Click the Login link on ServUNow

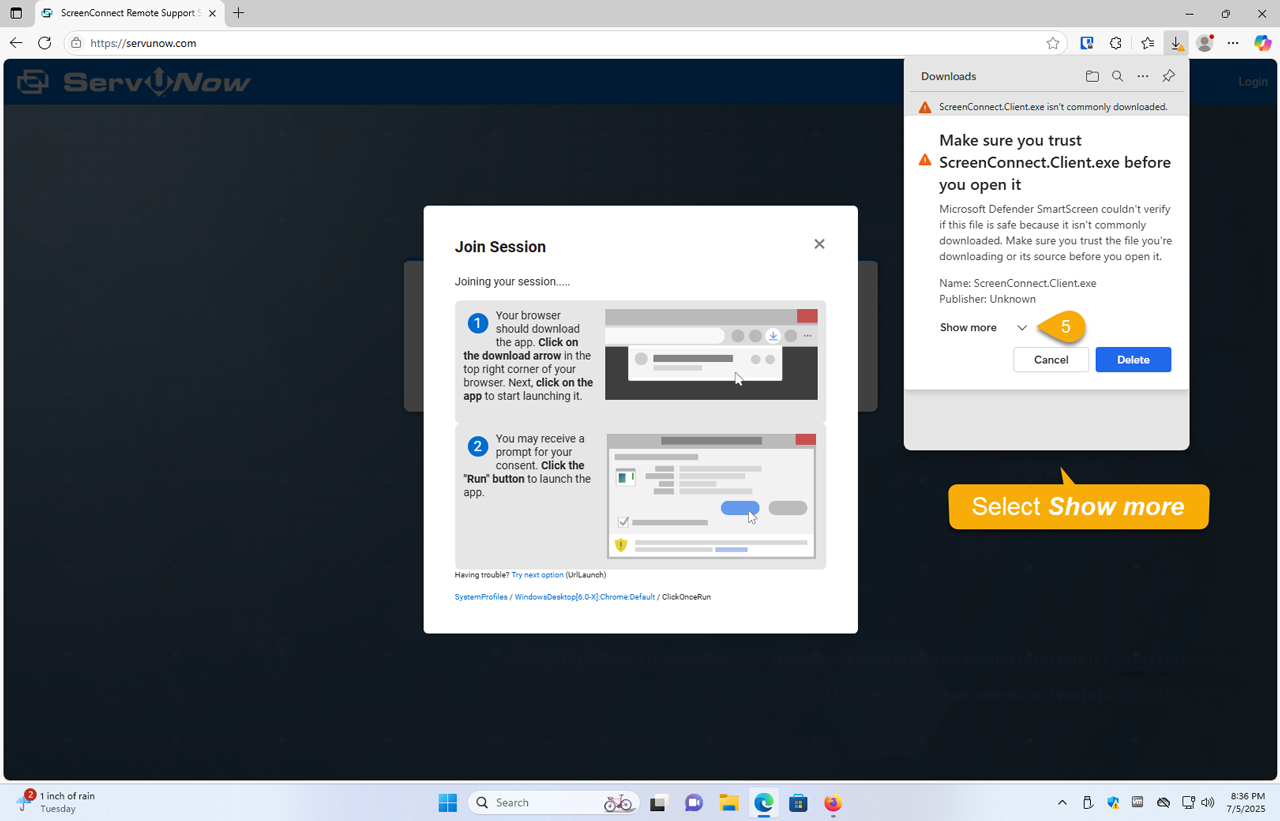click(1252, 81)
